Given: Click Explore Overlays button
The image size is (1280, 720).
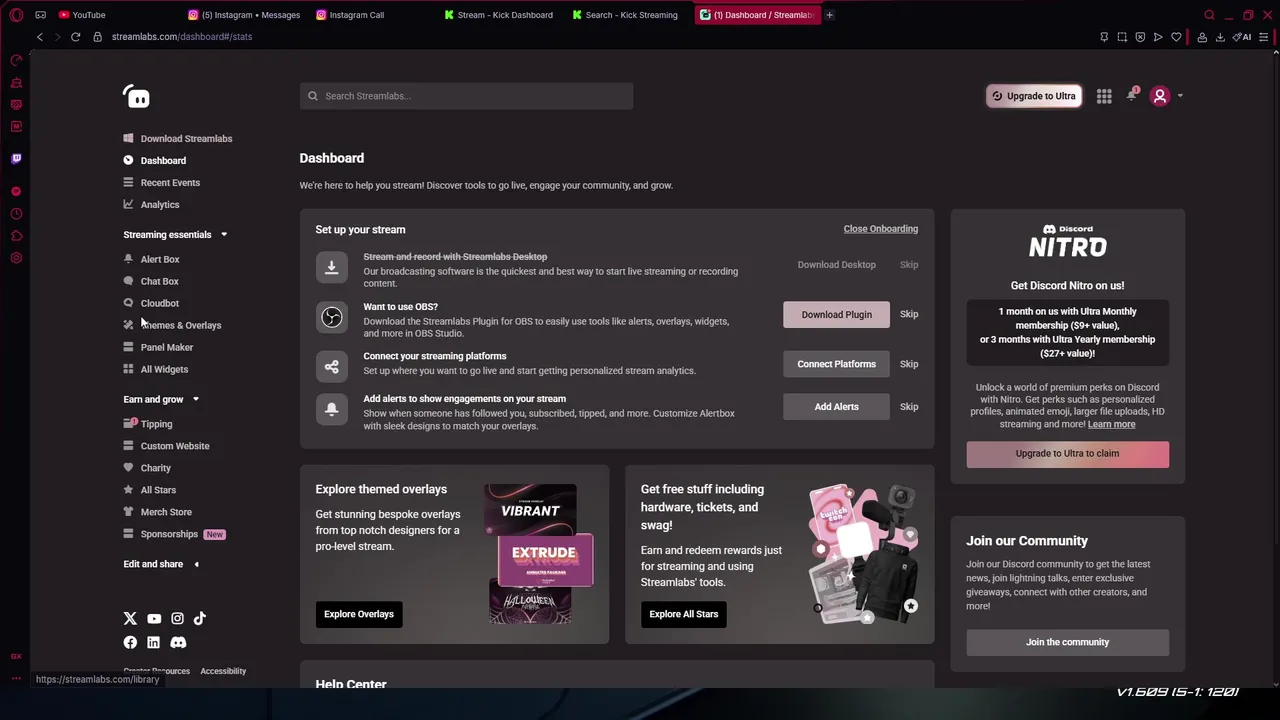Looking at the screenshot, I should [x=359, y=614].
